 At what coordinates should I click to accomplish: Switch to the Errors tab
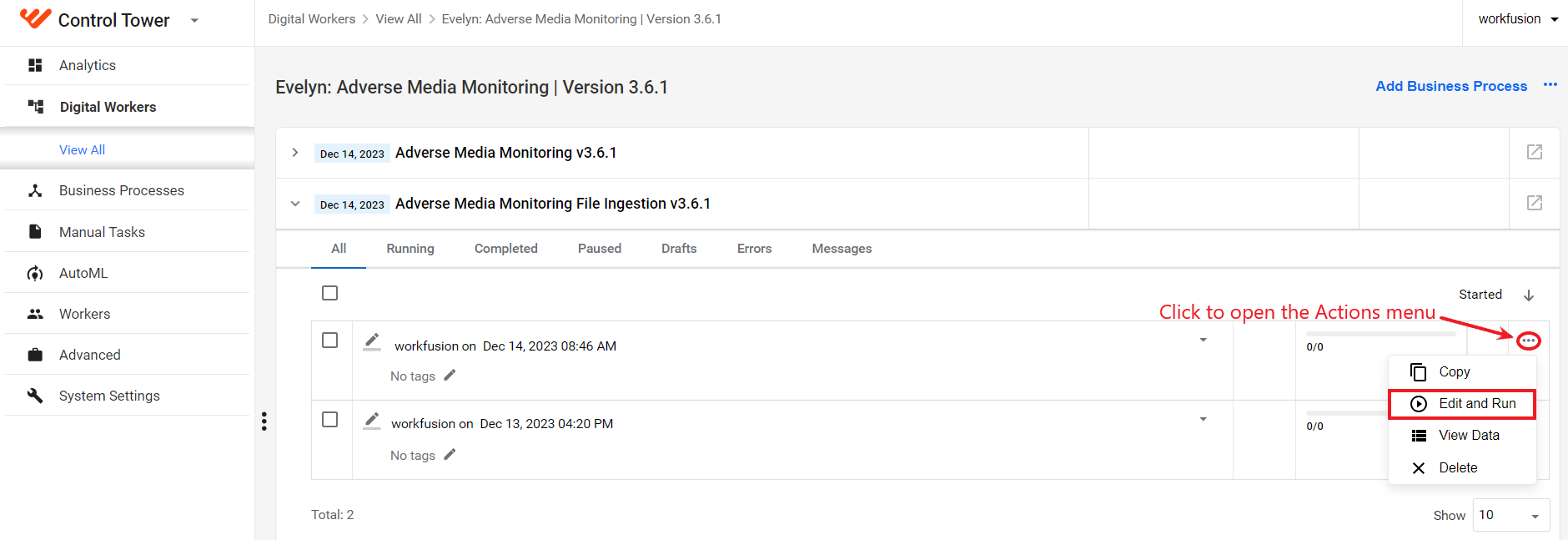(755, 249)
